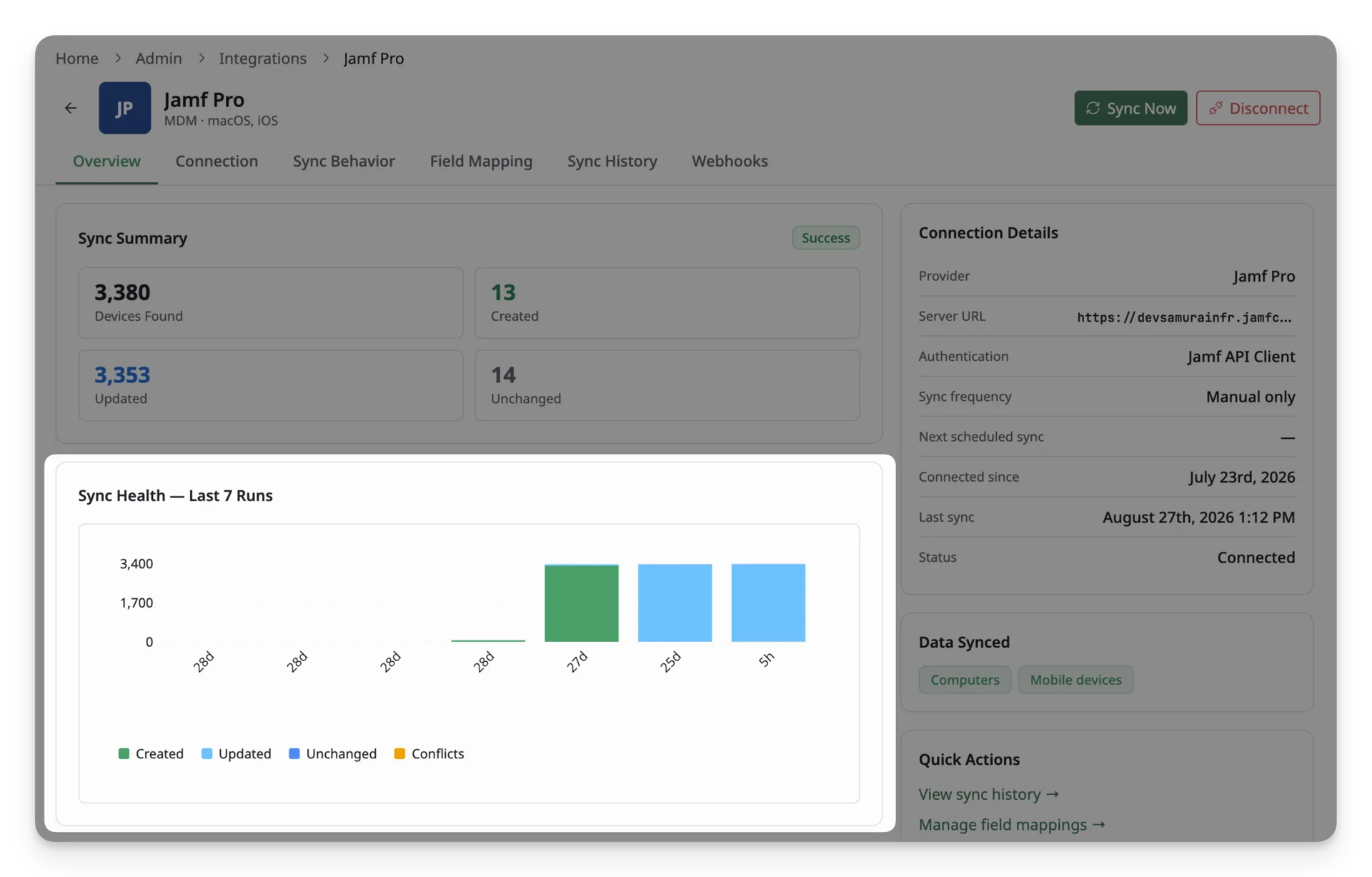Click the 'August 27th, 2026 1:12 PM' value

(x=1198, y=517)
